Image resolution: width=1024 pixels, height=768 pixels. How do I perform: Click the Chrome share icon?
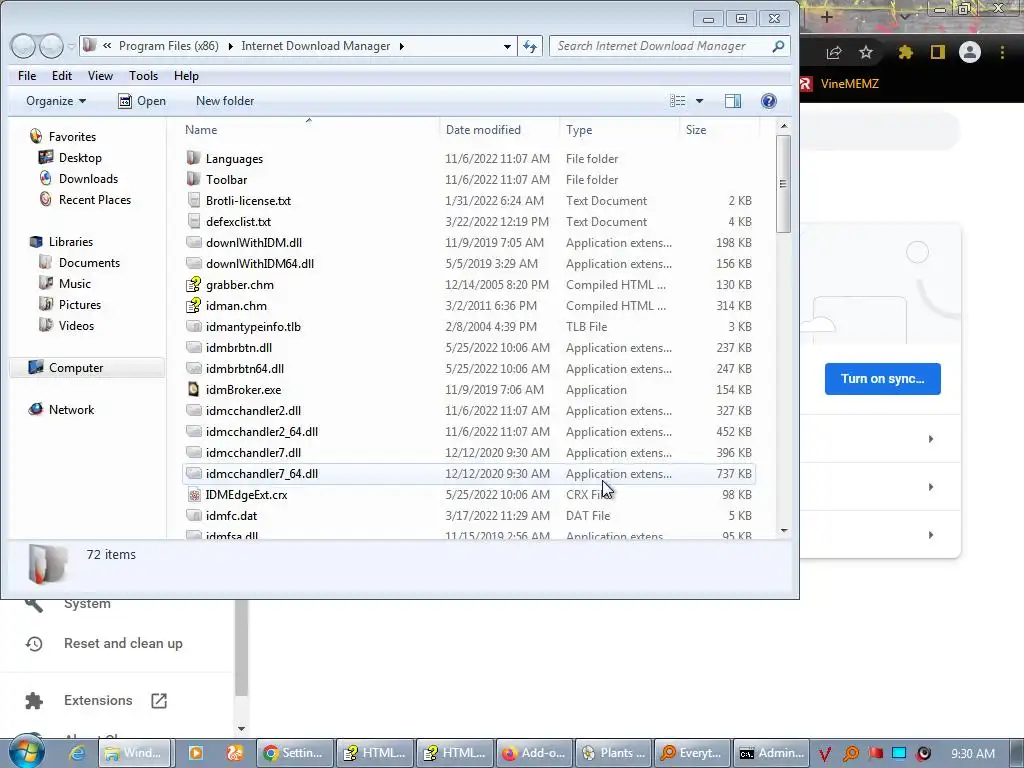click(x=833, y=53)
